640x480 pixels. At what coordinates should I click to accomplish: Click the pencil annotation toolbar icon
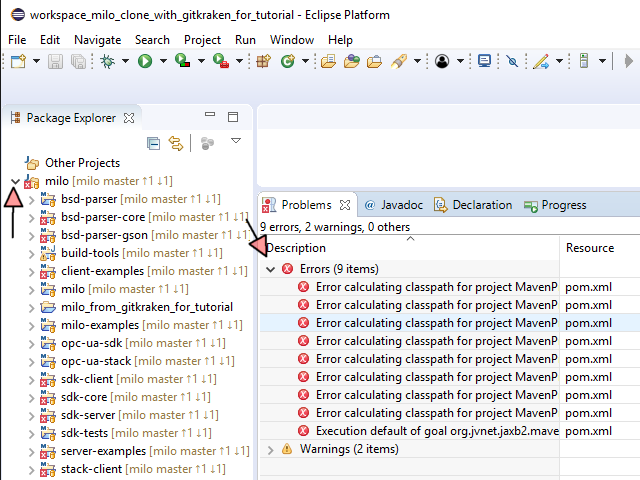[541, 62]
